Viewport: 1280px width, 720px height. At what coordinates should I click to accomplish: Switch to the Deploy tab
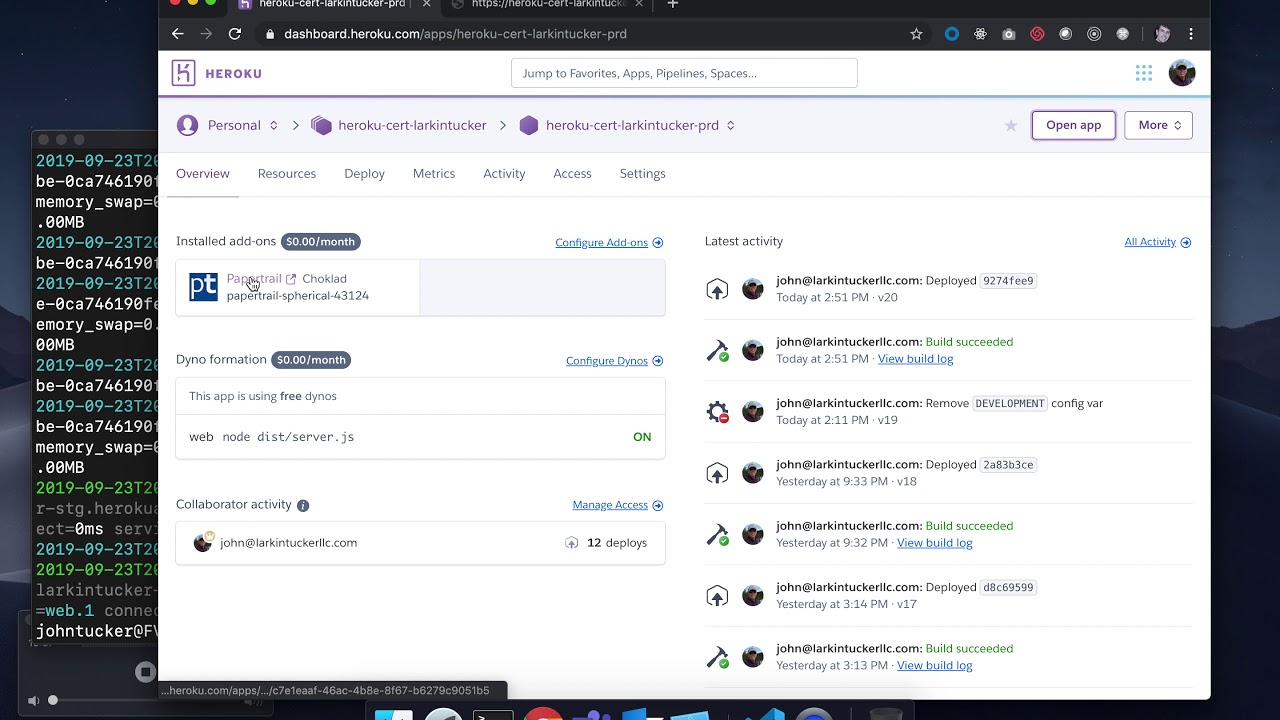[364, 174]
